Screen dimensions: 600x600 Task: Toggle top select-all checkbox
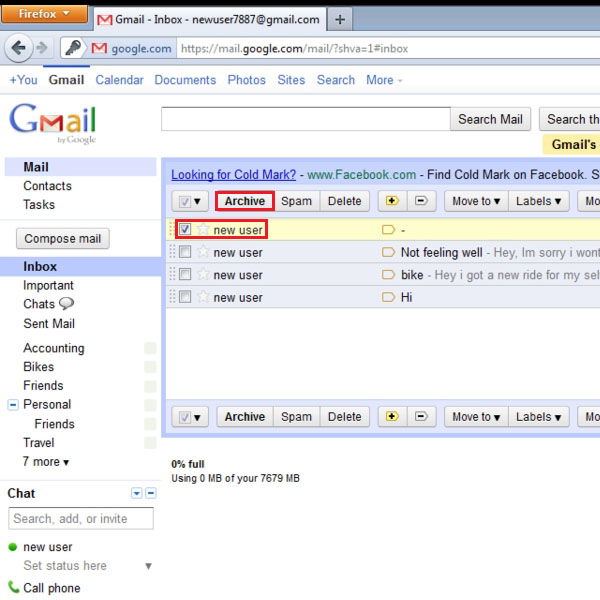(x=184, y=201)
